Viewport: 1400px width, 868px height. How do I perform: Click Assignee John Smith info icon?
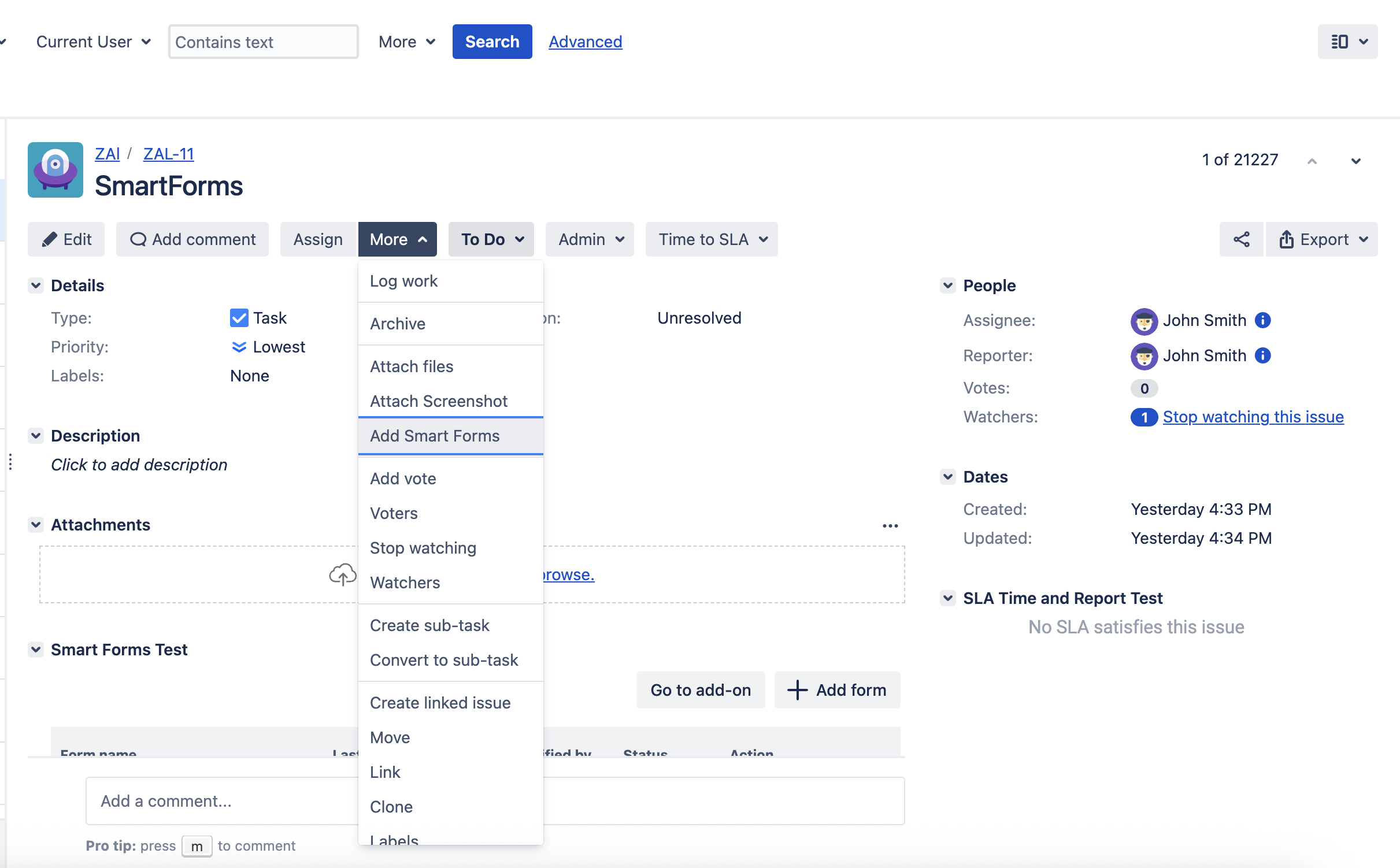coord(1263,320)
